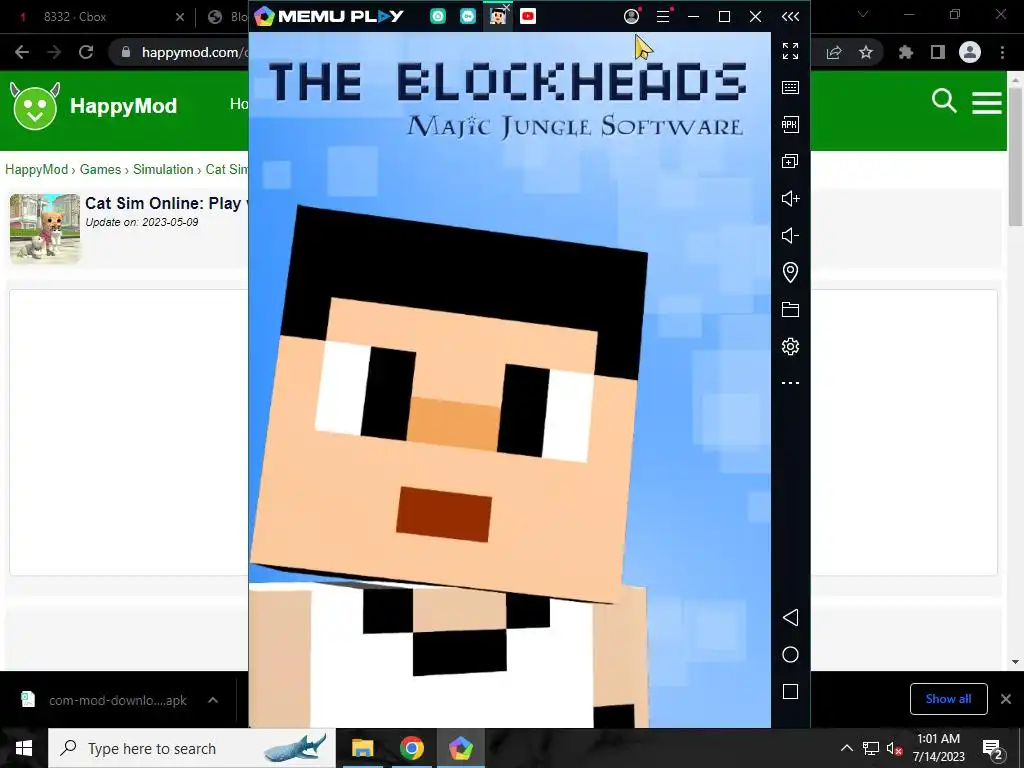1024x768 pixels.
Task: Toggle Chrome side panel icon
Action: point(938,52)
